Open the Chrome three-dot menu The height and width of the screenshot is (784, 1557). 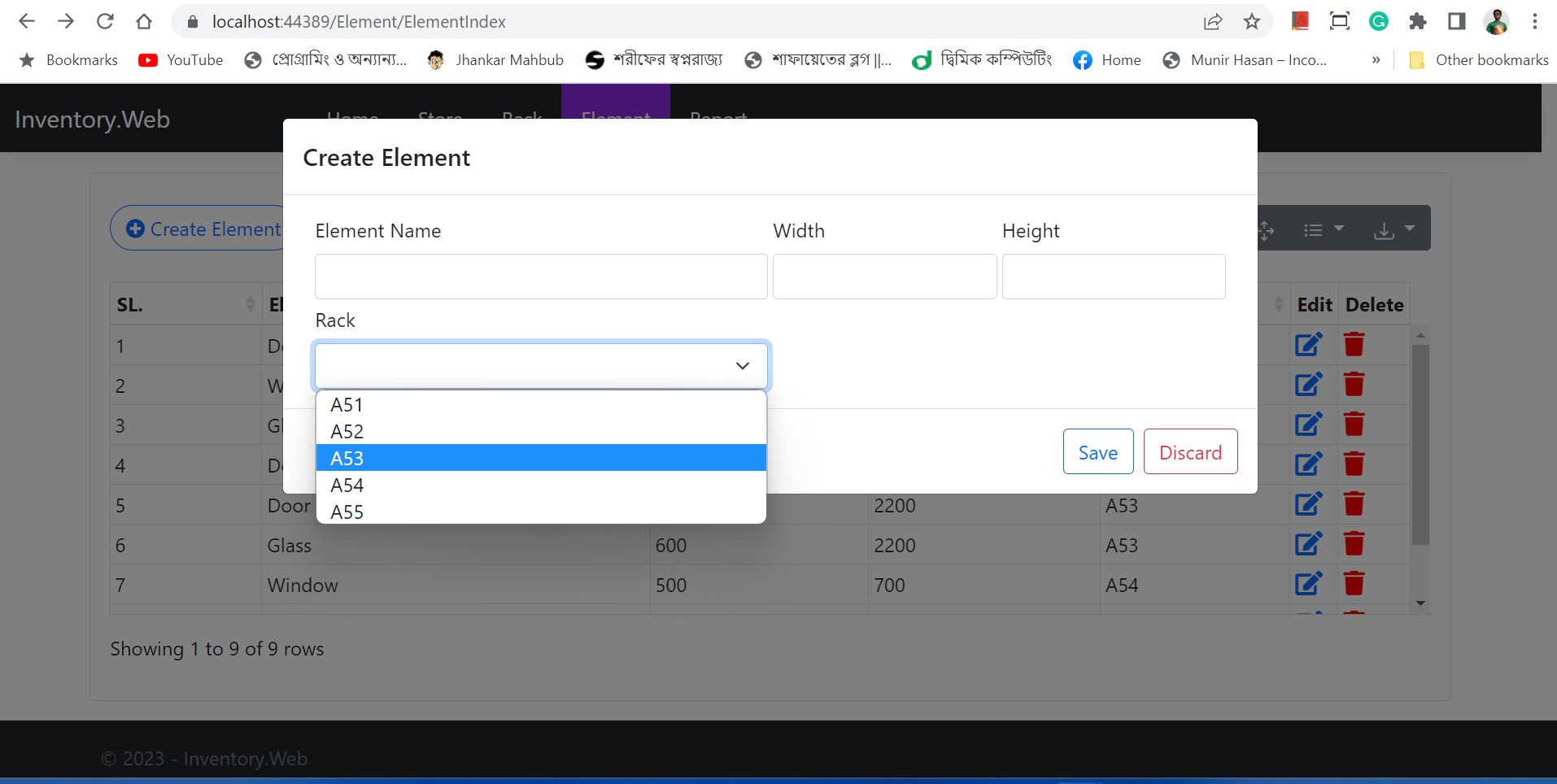[x=1536, y=21]
